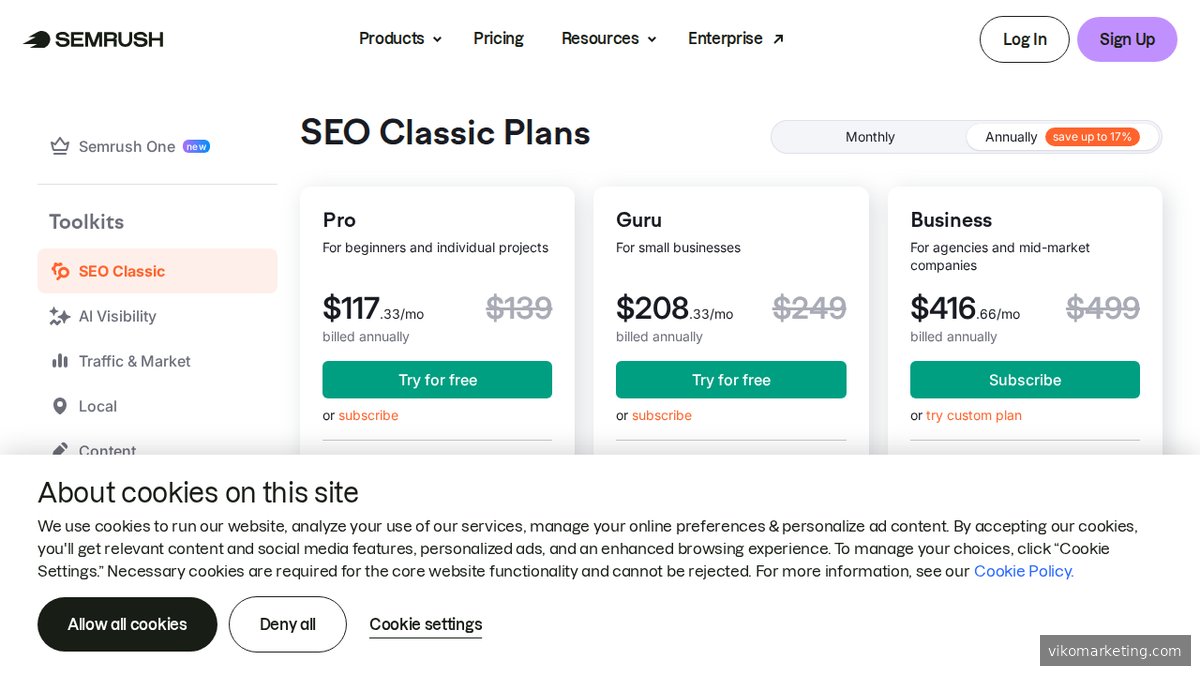Screen dimensions: 1200x675
Task: Subscribe to the Business plan
Action: [x=1025, y=380]
